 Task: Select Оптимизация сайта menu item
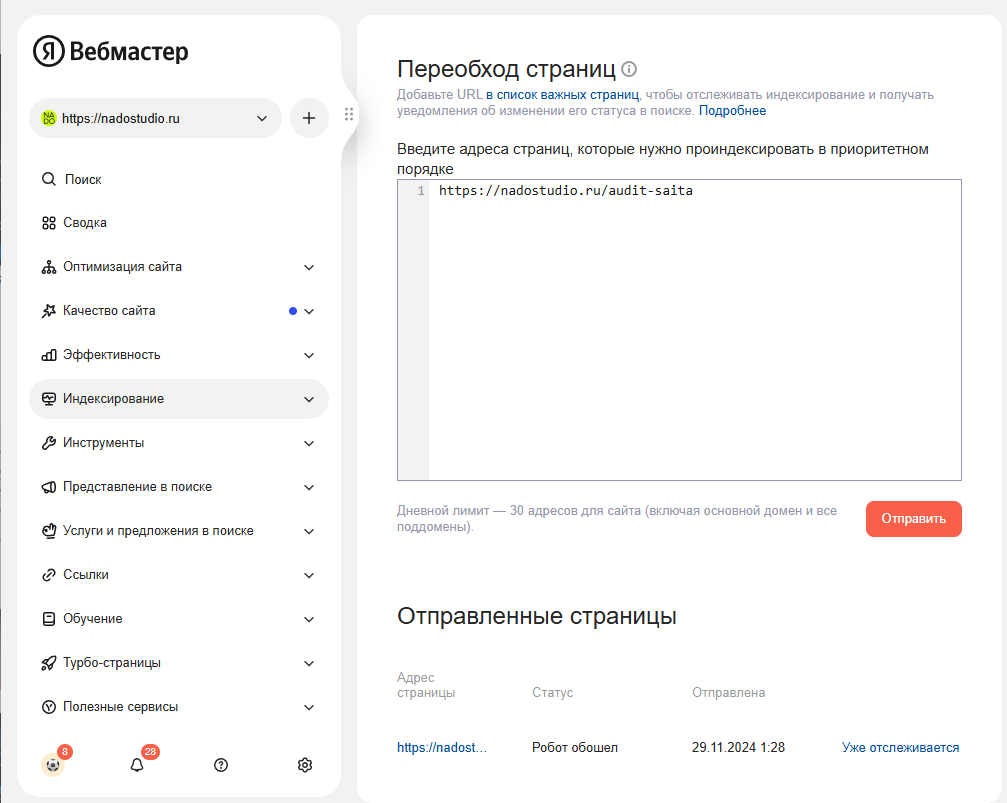click(x=122, y=267)
